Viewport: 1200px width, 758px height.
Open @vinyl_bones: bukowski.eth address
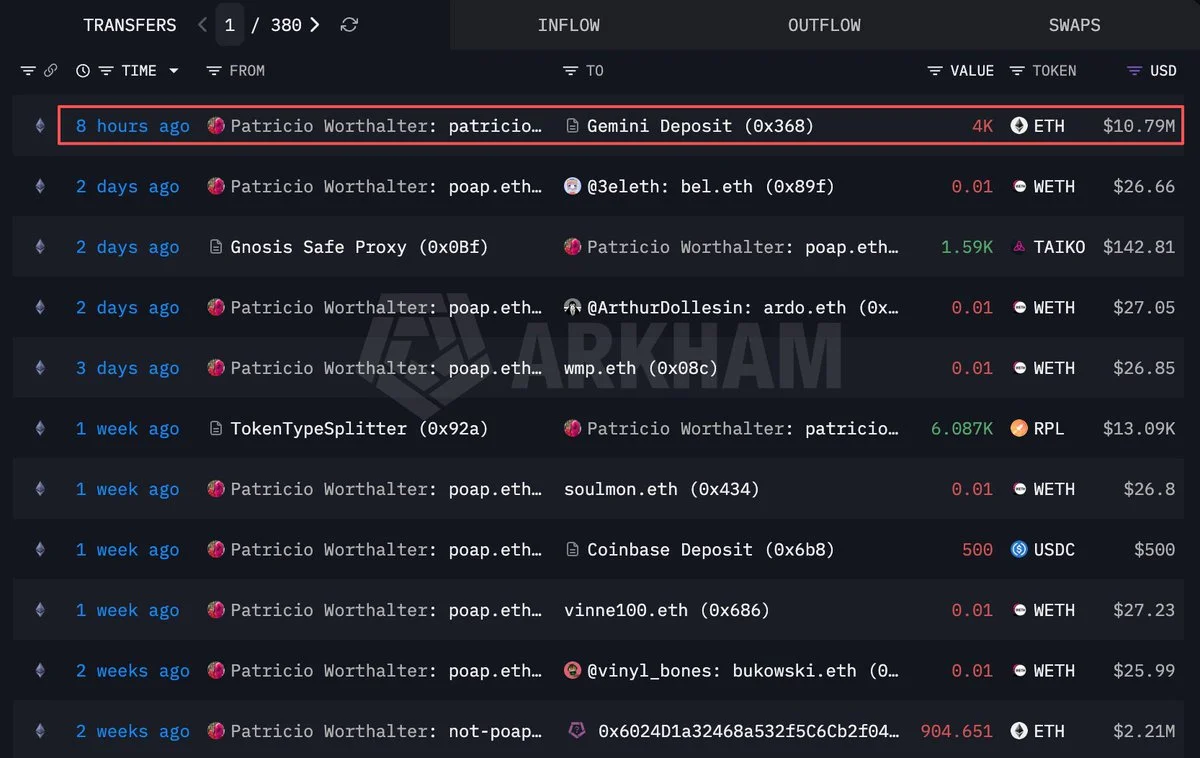[x=742, y=671]
